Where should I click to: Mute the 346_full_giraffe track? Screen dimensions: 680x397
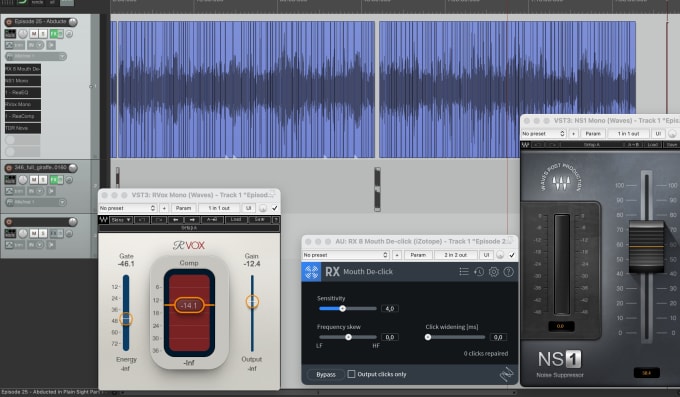tap(34, 179)
